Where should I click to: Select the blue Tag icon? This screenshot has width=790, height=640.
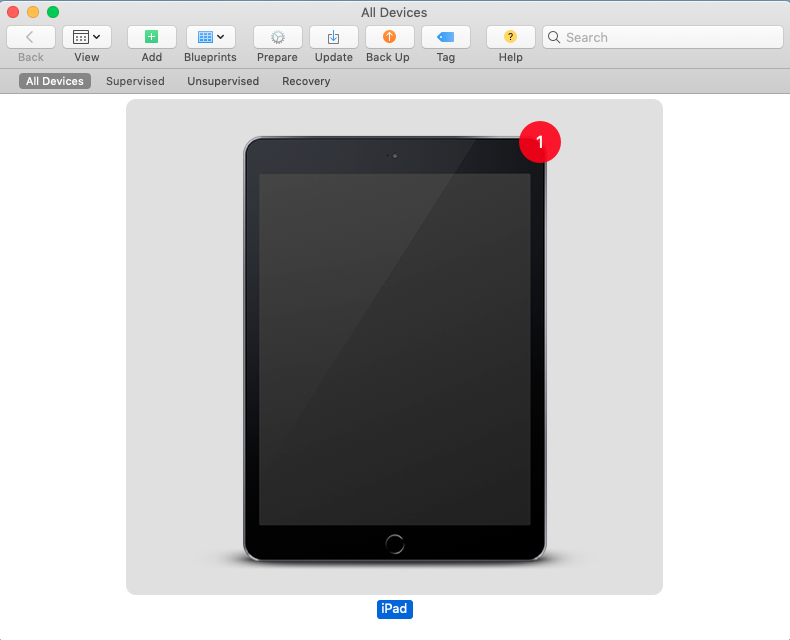coord(446,37)
